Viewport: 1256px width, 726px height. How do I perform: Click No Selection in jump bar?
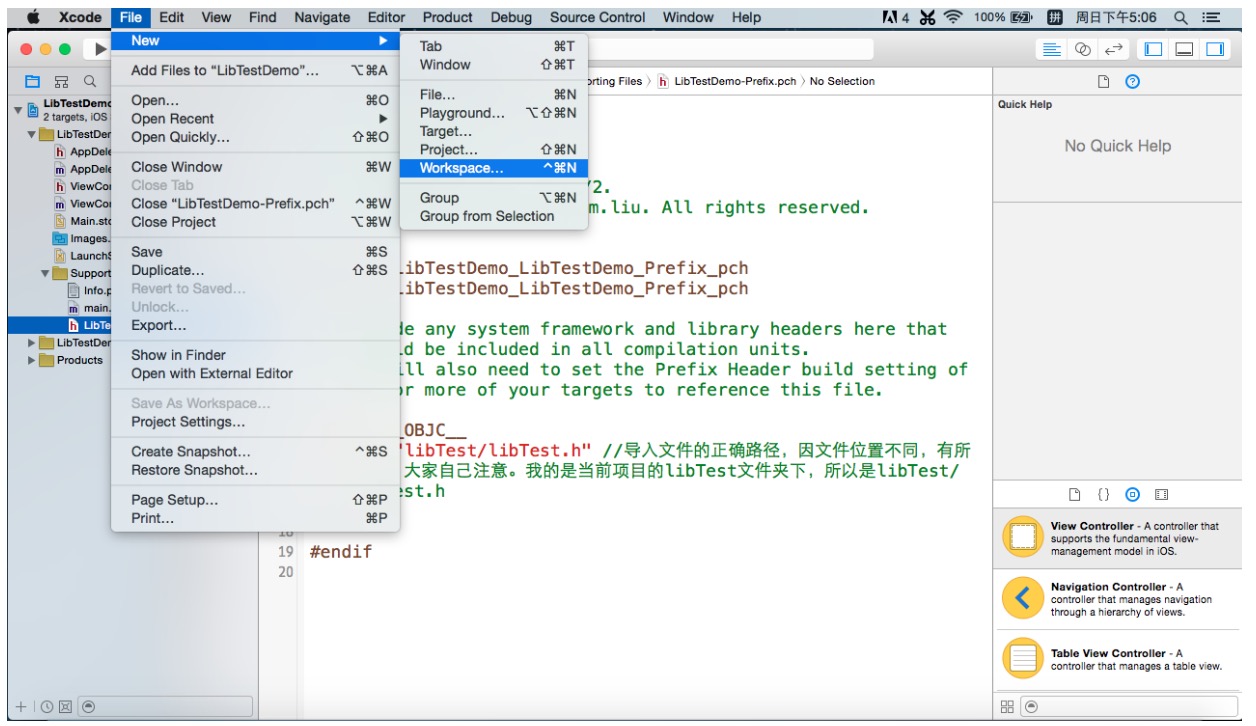pyautogui.click(x=842, y=81)
